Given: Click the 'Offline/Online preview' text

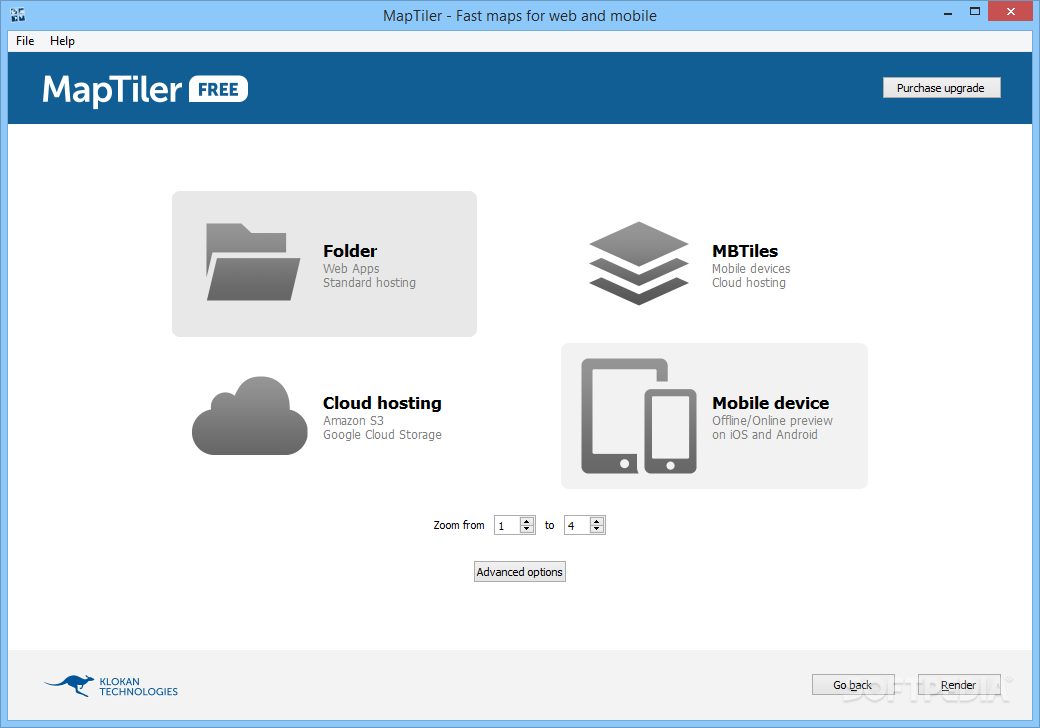Looking at the screenshot, I should point(772,420).
